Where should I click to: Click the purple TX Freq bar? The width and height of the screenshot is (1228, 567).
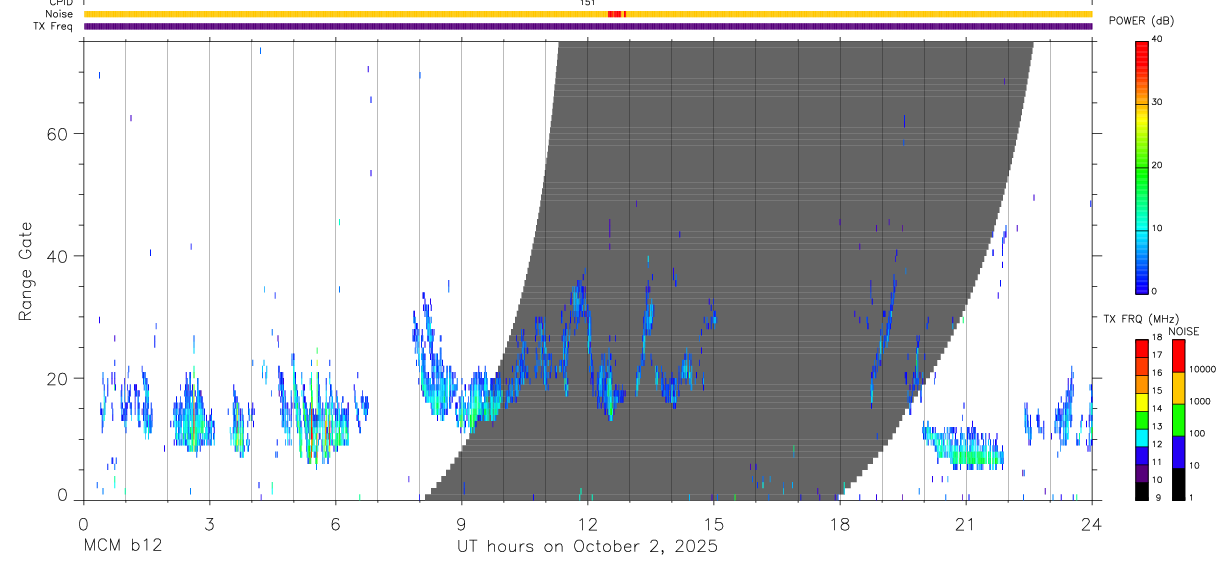point(588,26)
